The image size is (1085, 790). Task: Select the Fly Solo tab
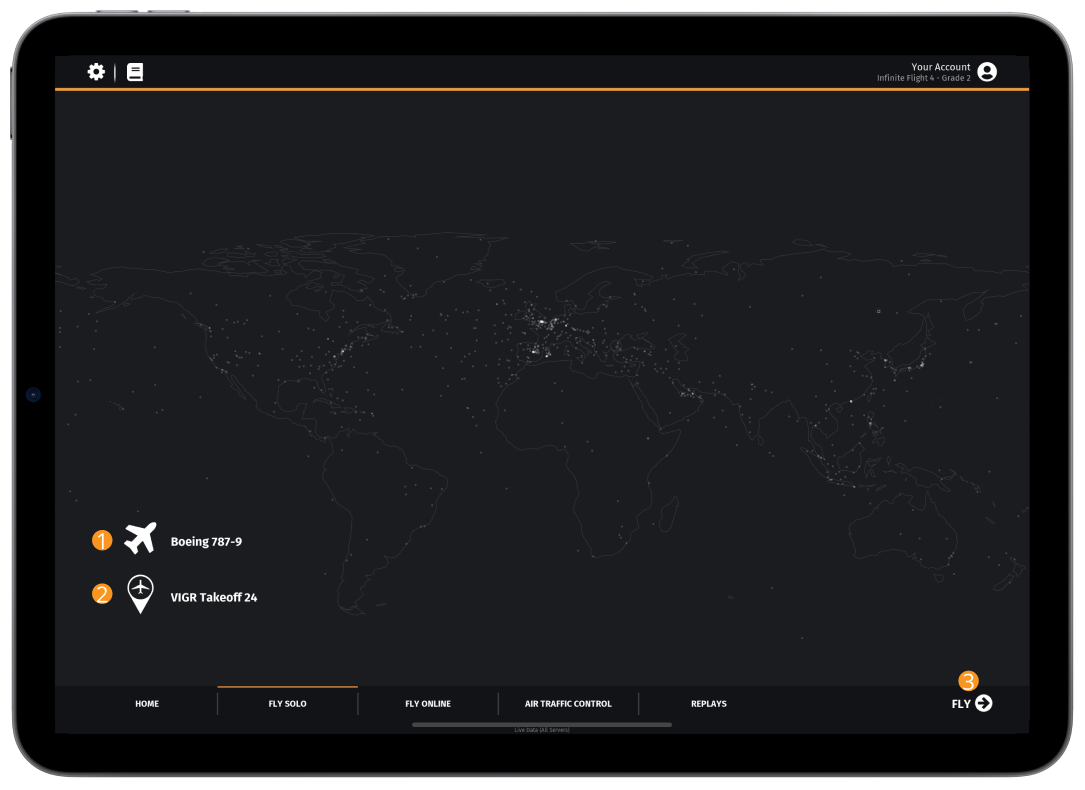coord(287,704)
